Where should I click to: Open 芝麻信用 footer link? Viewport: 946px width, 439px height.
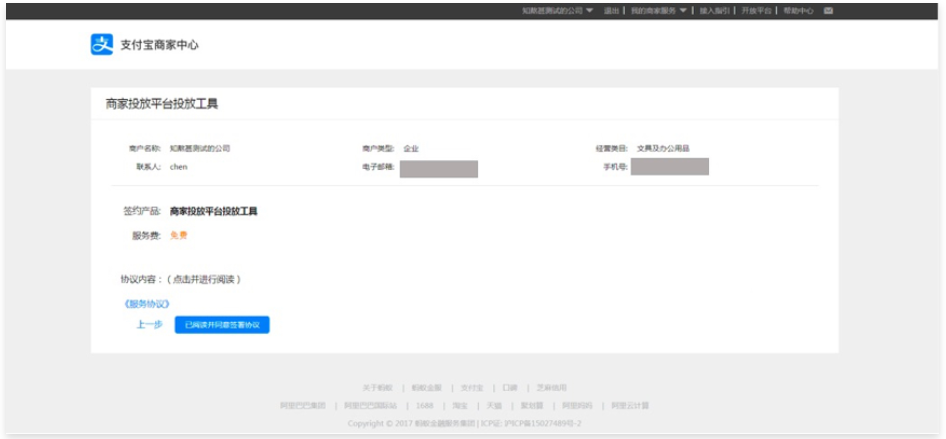551,388
